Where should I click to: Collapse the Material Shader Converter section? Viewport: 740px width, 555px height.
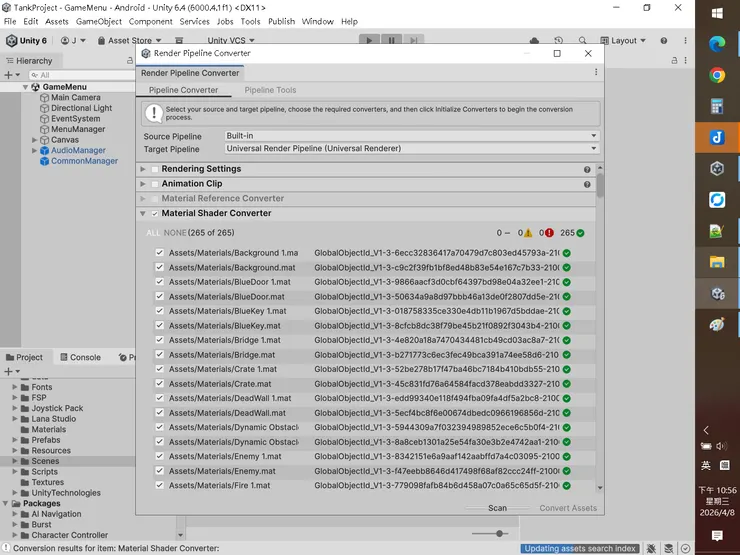tap(143, 213)
